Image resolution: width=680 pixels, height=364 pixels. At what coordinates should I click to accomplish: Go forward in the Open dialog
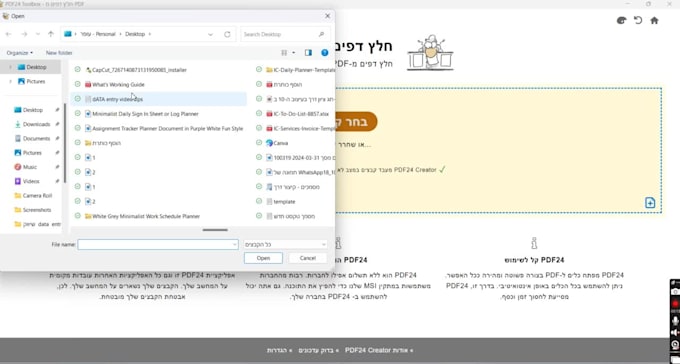[24, 34]
